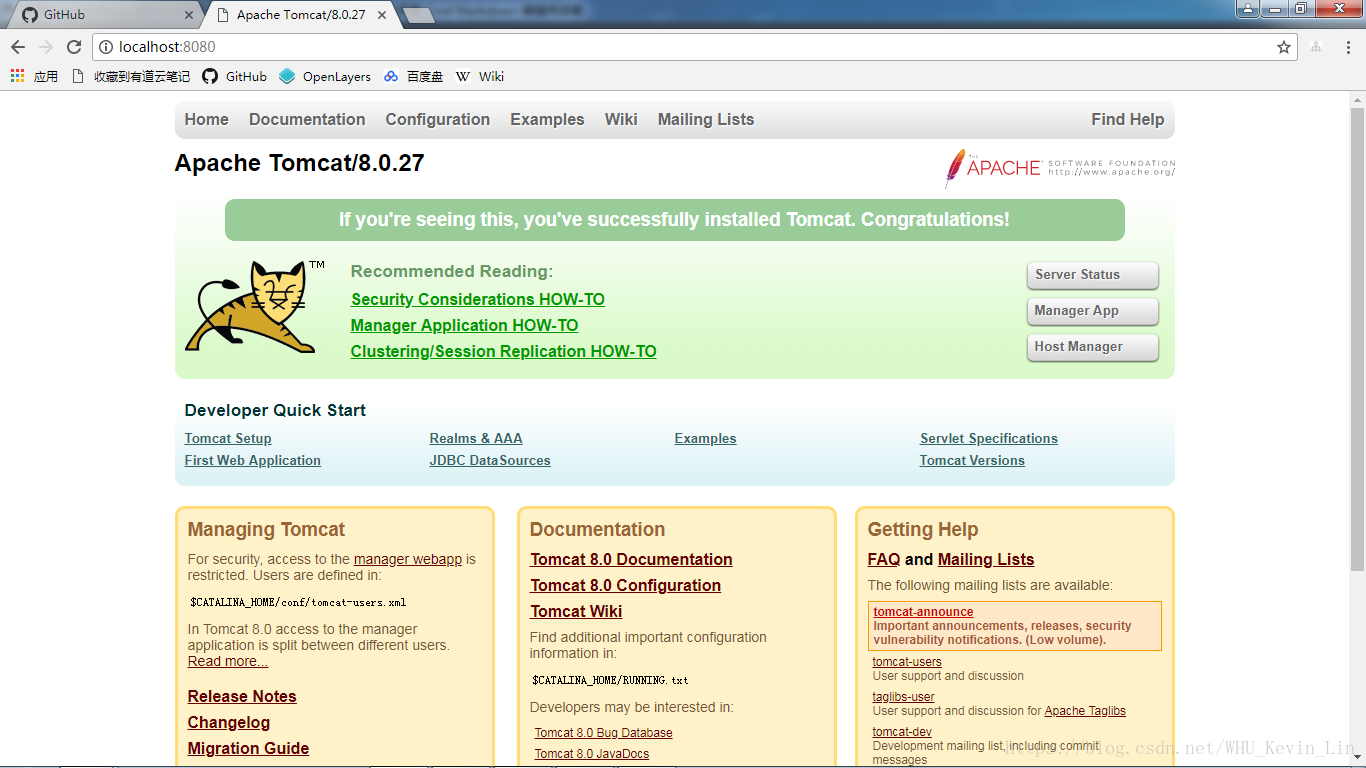Open the Documentation menu item
This screenshot has height=768, width=1366.
pos(307,119)
